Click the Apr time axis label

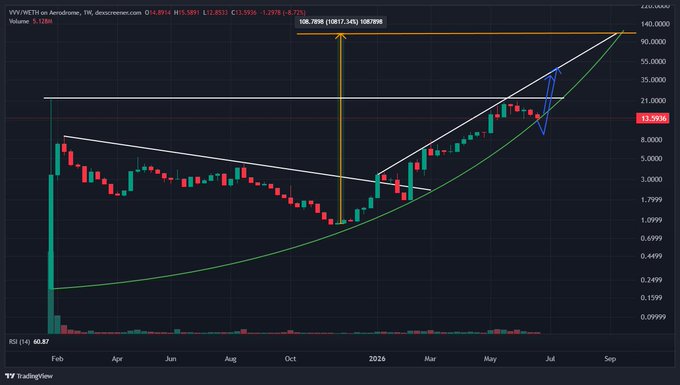coord(117,359)
